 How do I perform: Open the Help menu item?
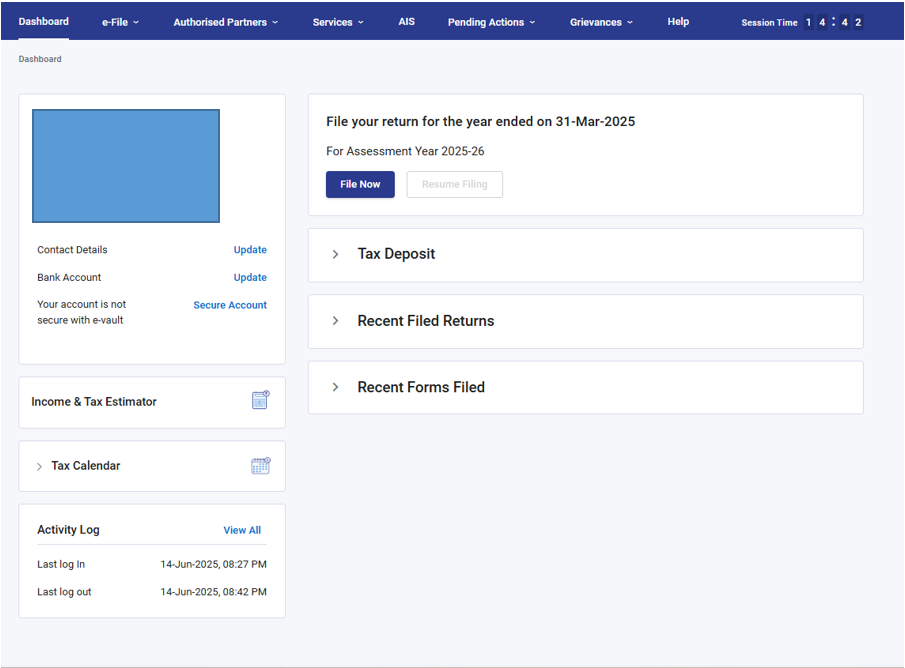click(678, 22)
